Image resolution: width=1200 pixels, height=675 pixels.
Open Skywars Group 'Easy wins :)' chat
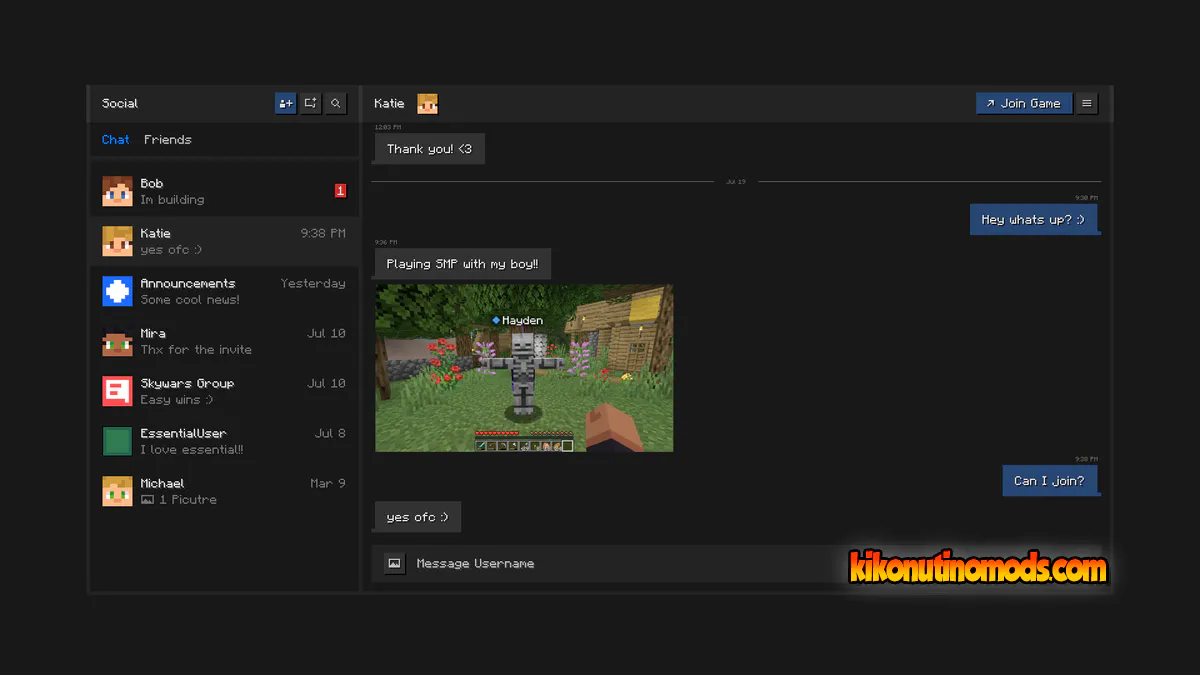pos(224,391)
